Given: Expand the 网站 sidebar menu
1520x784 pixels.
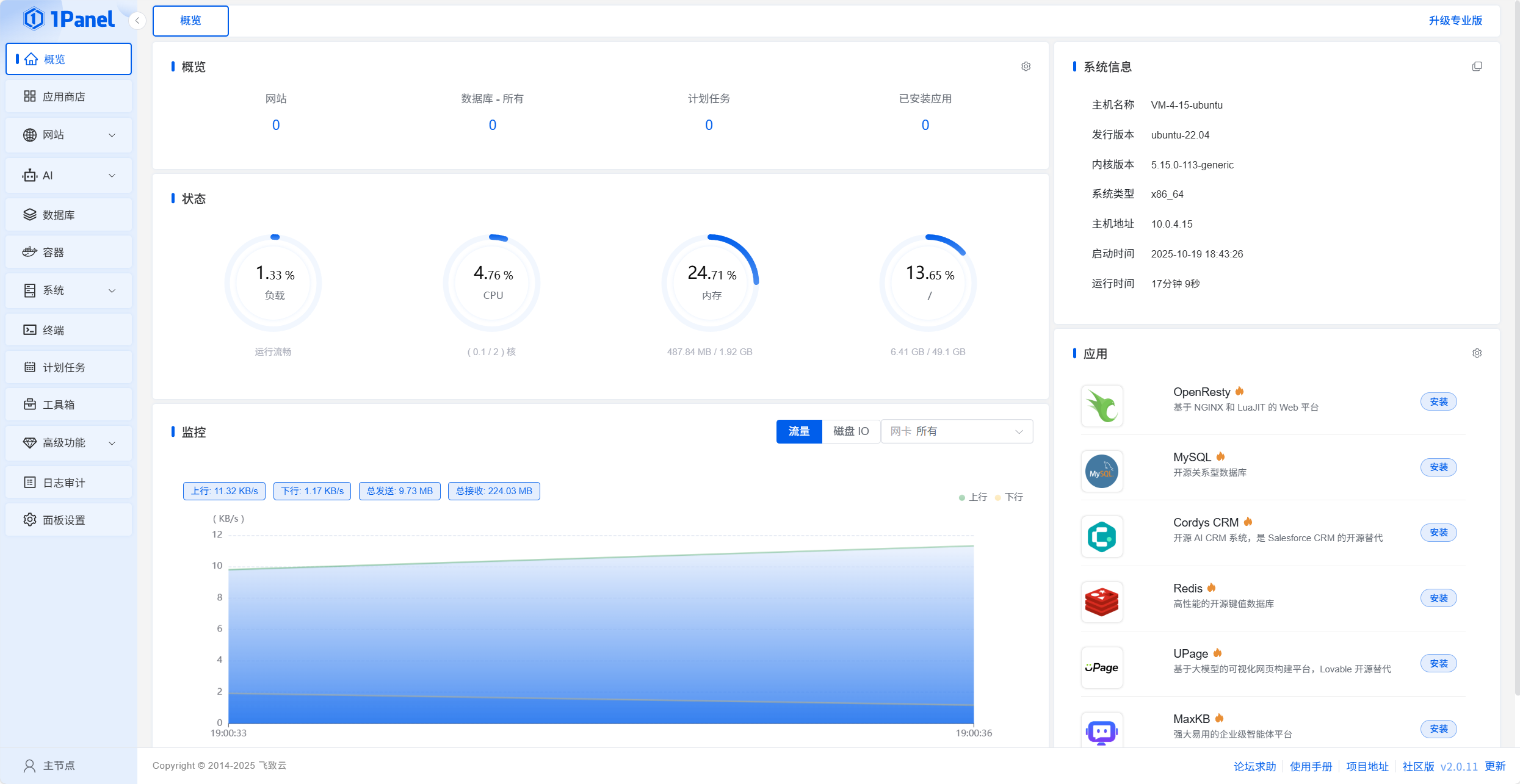Looking at the screenshot, I should 68,135.
